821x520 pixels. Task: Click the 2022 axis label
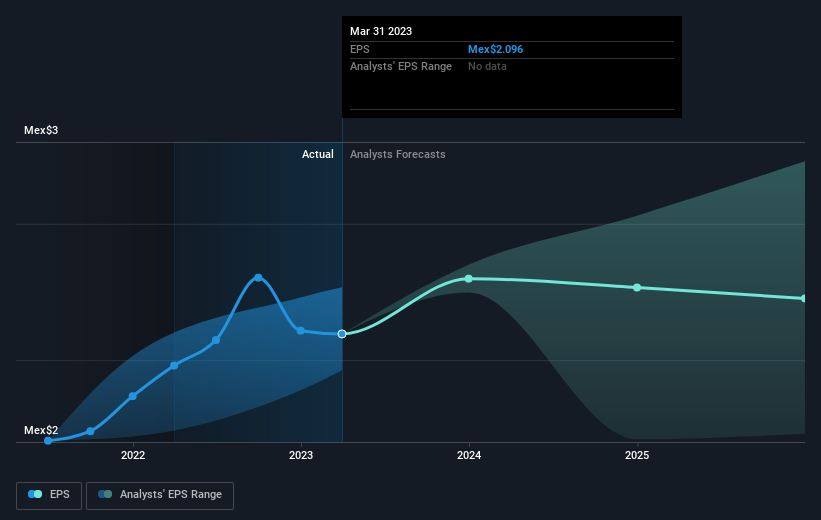(x=133, y=455)
